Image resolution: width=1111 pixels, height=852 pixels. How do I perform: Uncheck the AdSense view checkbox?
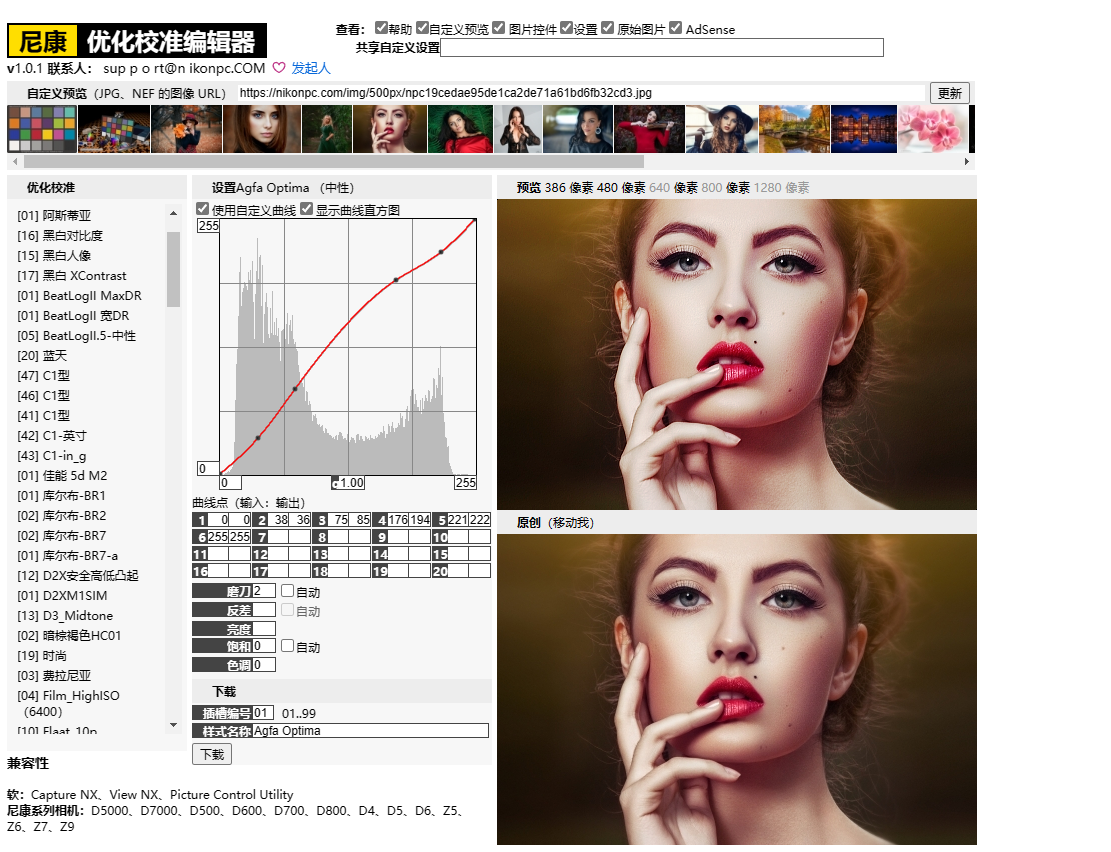(x=676, y=28)
